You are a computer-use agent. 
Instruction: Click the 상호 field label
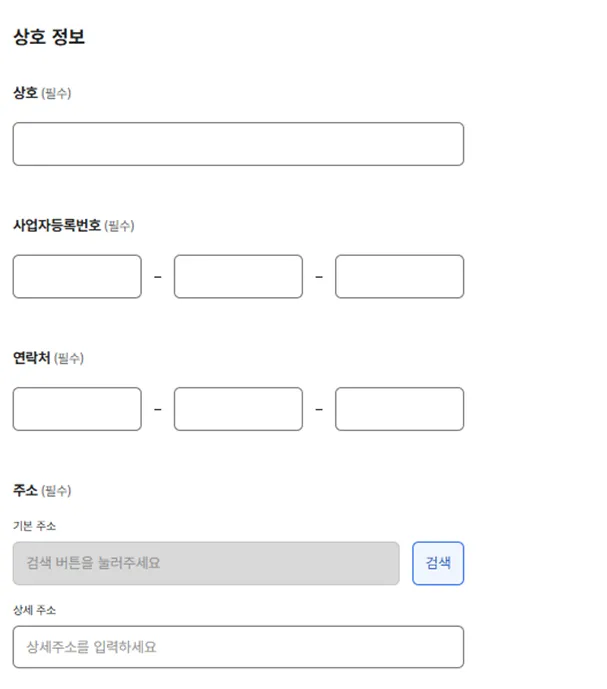pyautogui.click(x=25, y=93)
